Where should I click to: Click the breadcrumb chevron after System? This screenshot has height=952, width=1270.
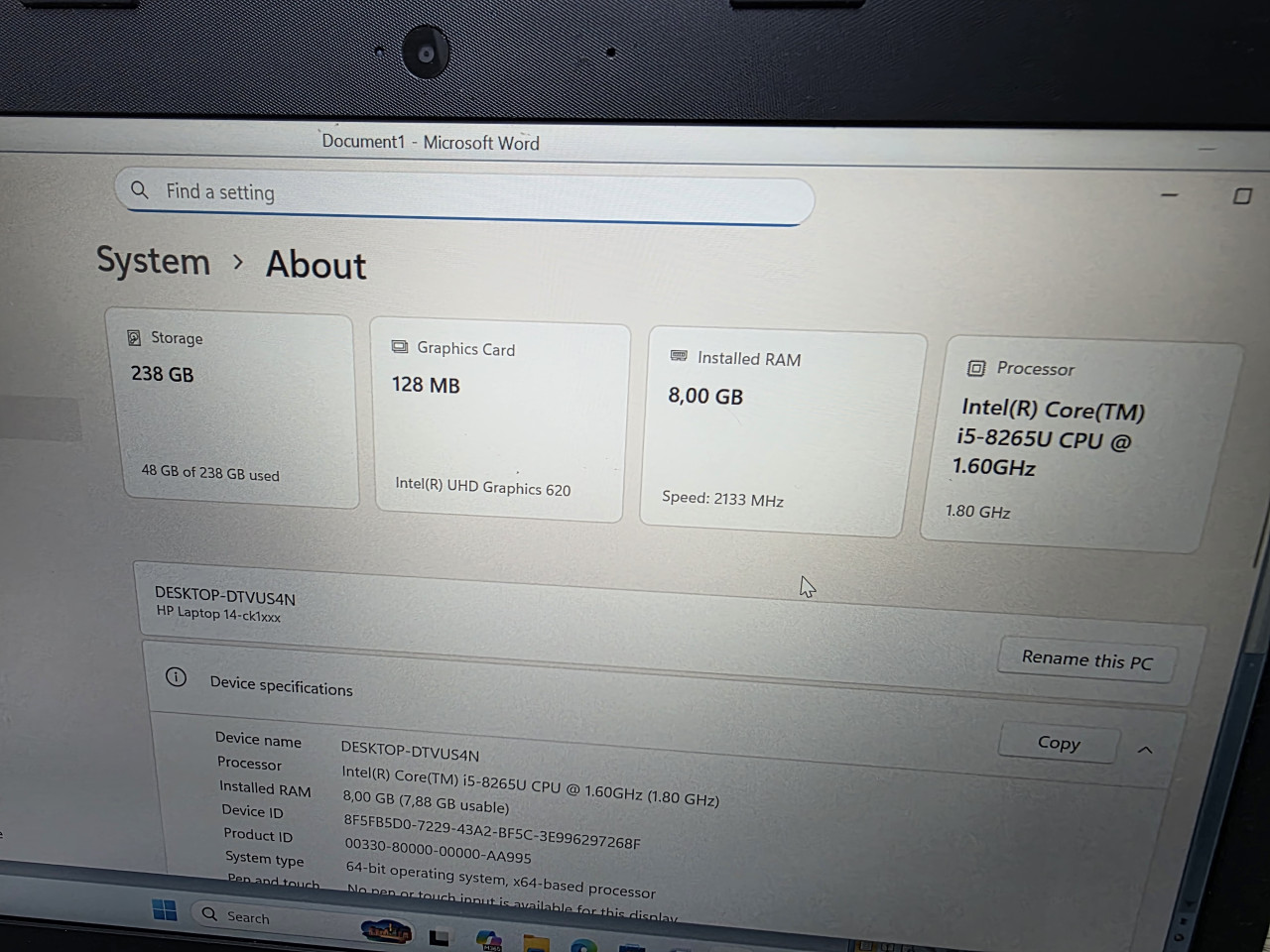(238, 262)
